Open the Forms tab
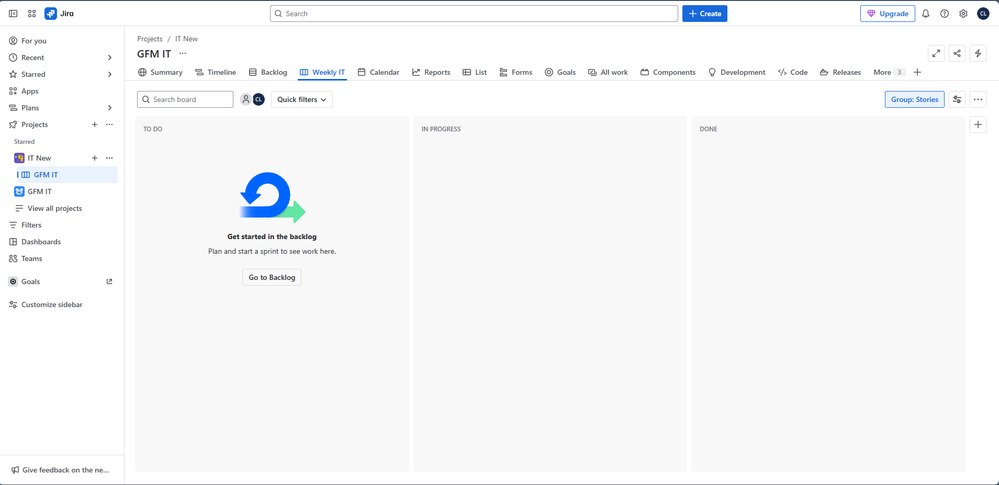The width and height of the screenshot is (999, 485). (x=516, y=73)
